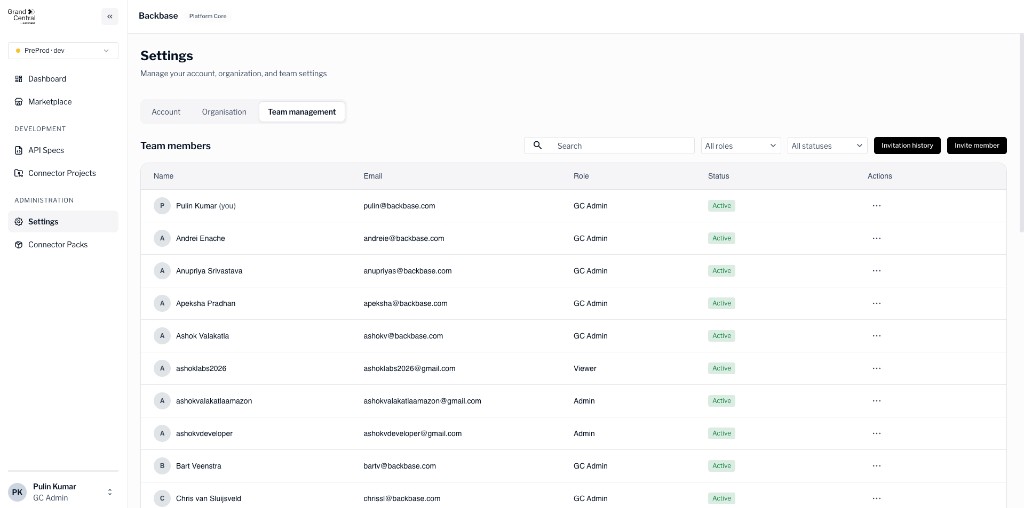Click the Connector Projects icon
1024x508 pixels.
click(18, 173)
